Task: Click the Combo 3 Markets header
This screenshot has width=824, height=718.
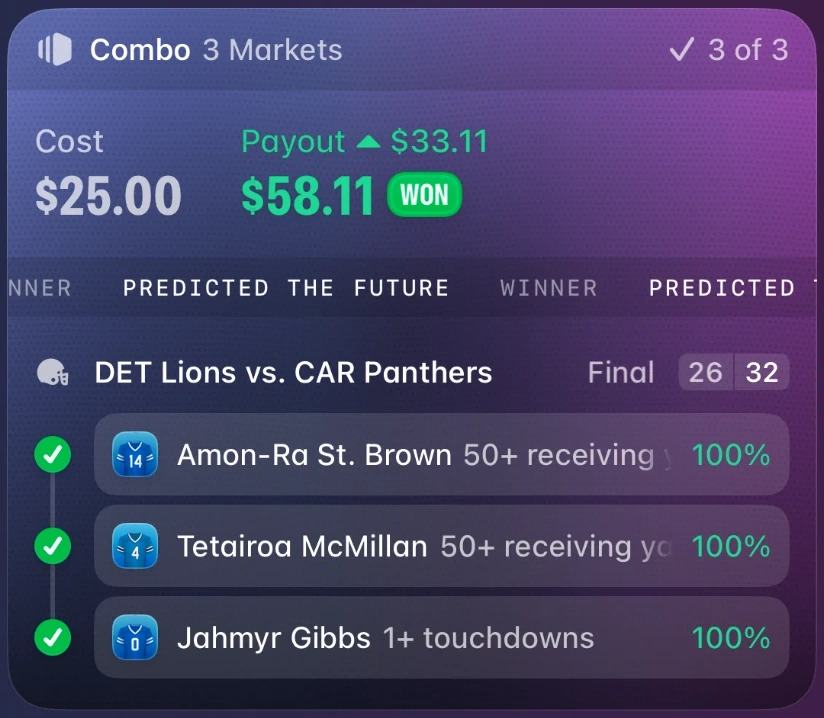Action: pos(216,50)
